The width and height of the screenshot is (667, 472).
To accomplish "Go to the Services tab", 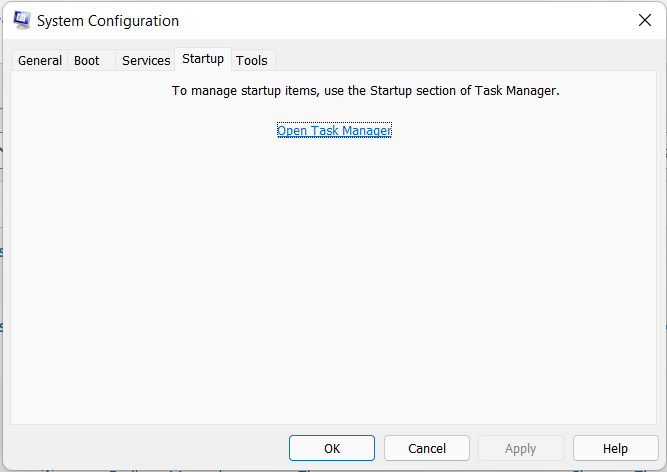I will pos(146,60).
